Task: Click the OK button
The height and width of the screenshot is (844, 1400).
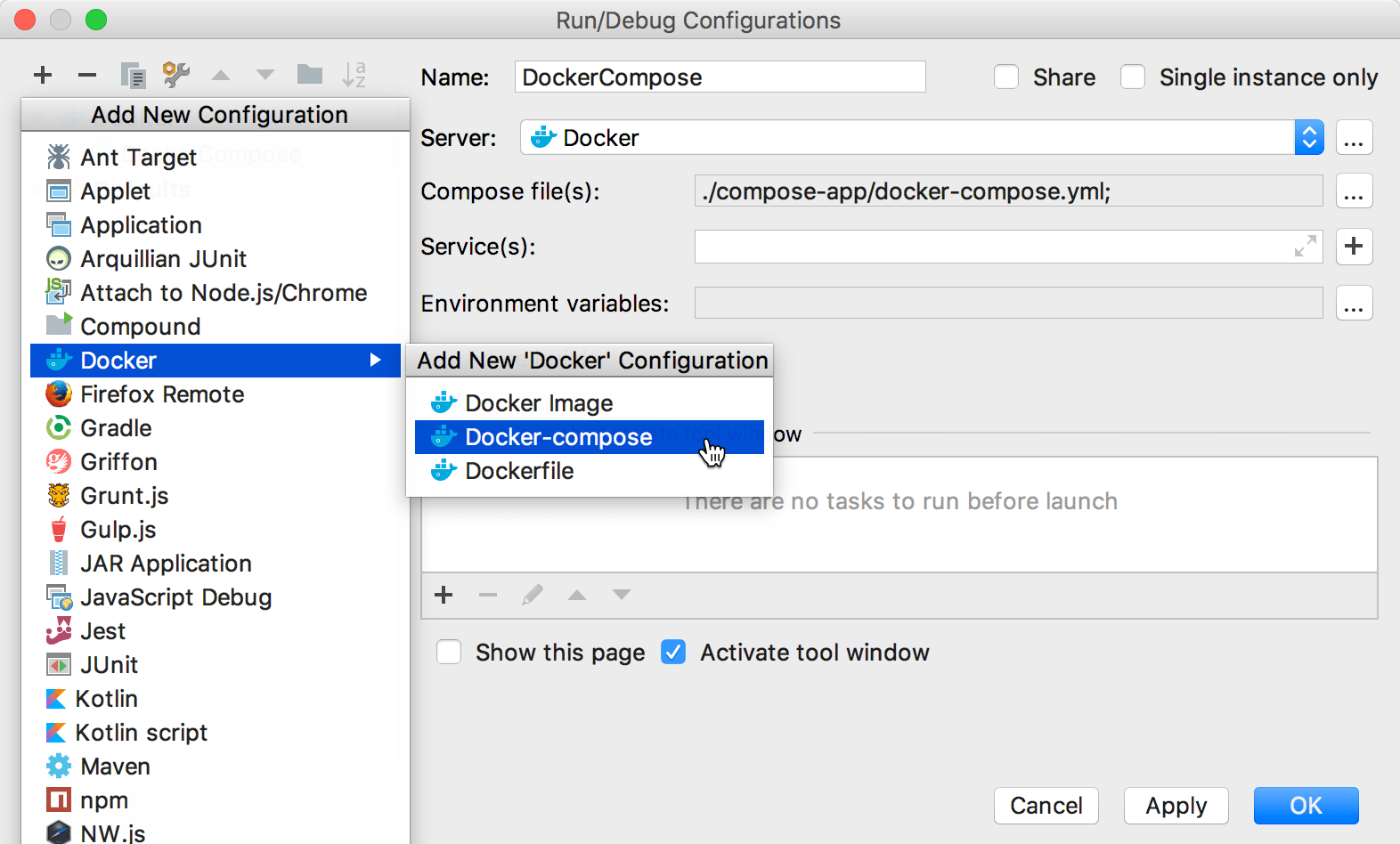Action: tap(1306, 806)
